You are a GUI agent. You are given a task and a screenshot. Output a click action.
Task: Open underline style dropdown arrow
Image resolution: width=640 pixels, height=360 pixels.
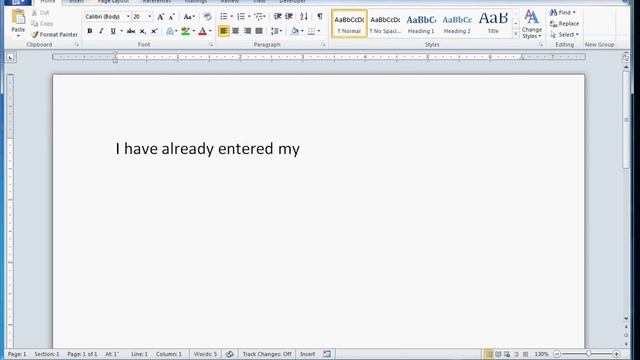[x=122, y=31]
